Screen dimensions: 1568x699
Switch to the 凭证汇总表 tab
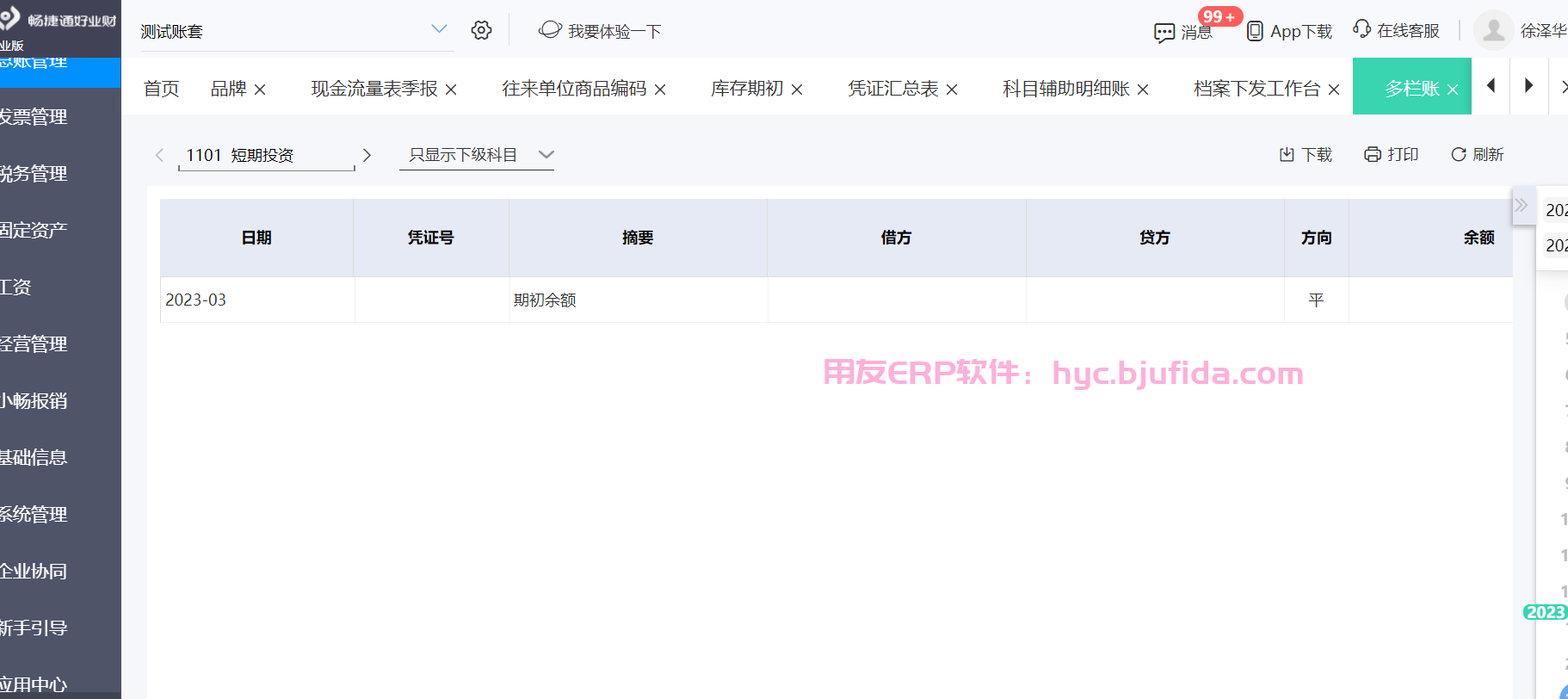(893, 89)
